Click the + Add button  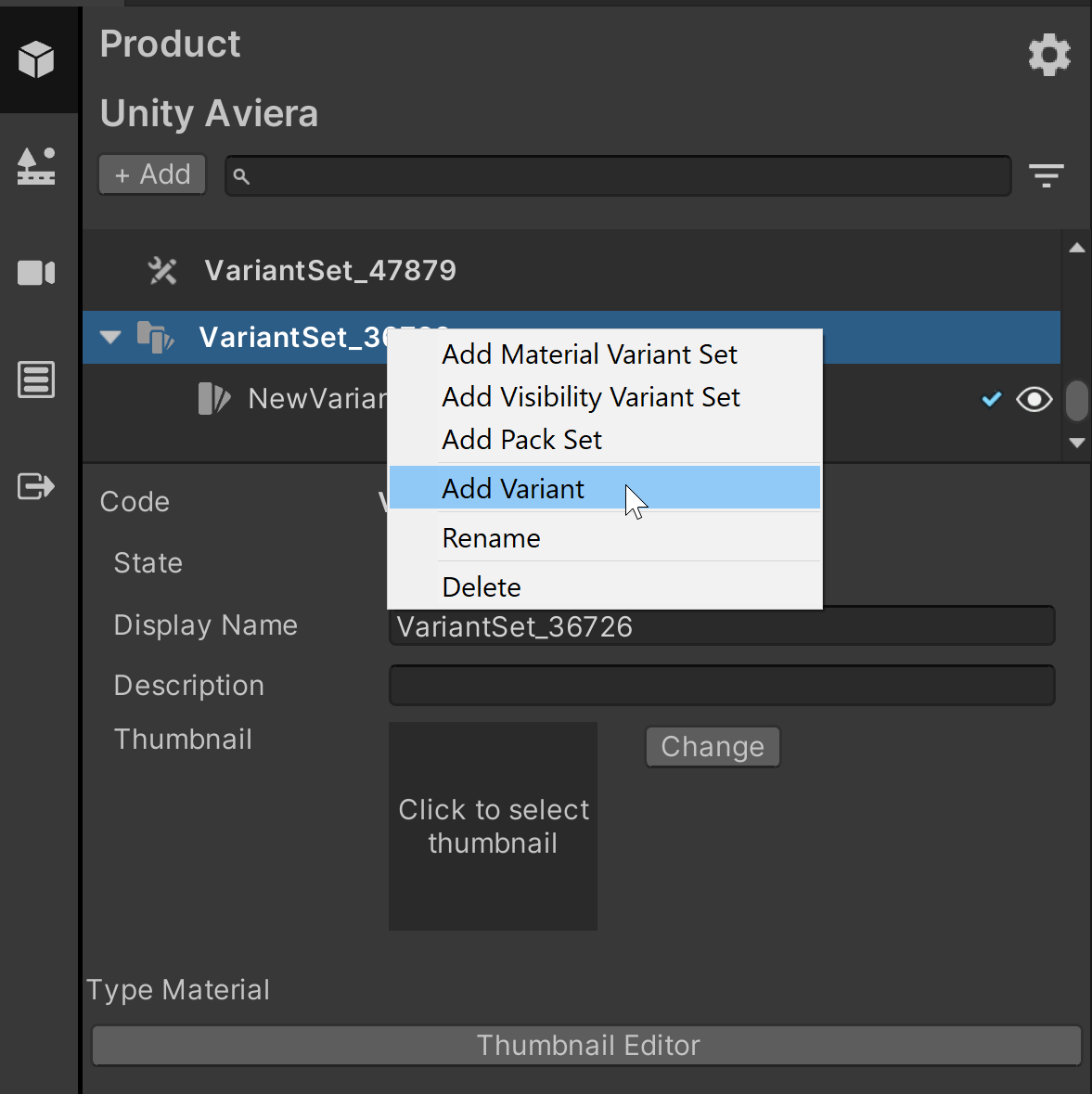point(151,174)
